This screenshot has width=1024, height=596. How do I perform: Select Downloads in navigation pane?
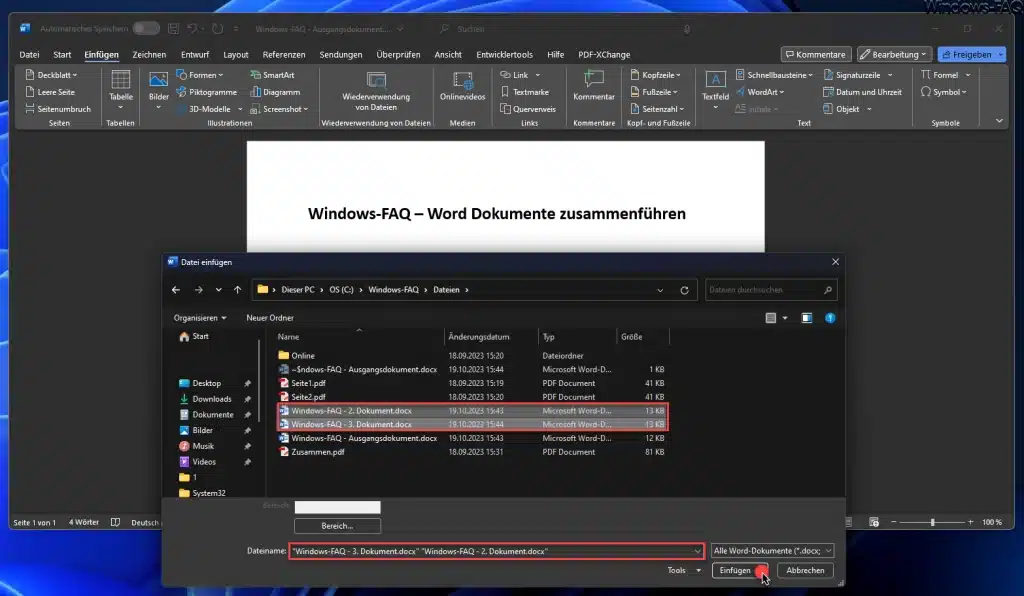click(x=212, y=399)
